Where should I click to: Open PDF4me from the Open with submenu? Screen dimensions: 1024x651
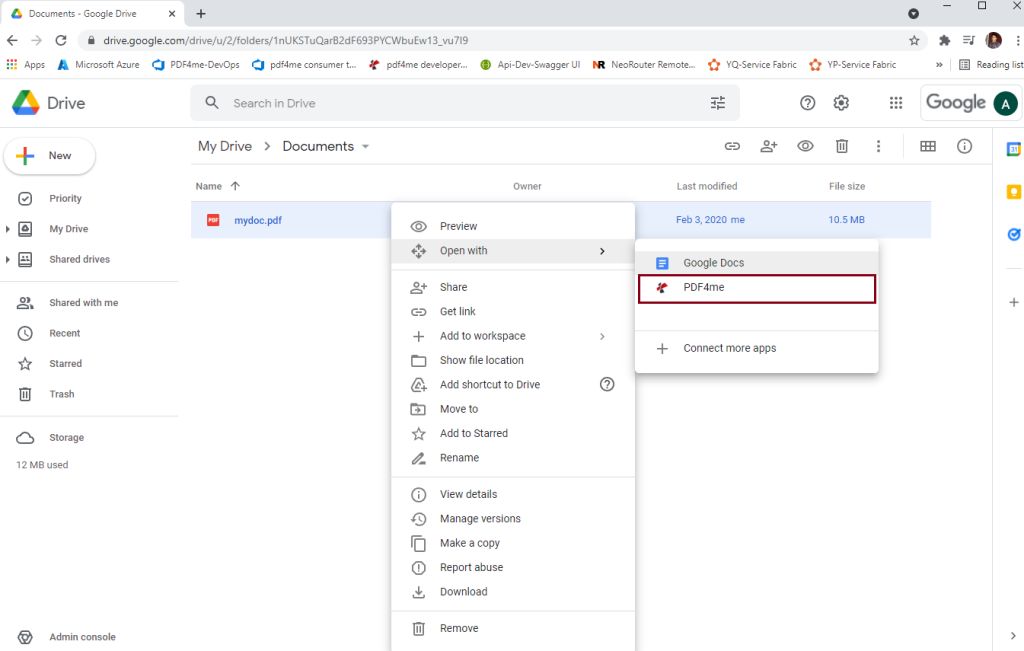click(x=756, y=288)
